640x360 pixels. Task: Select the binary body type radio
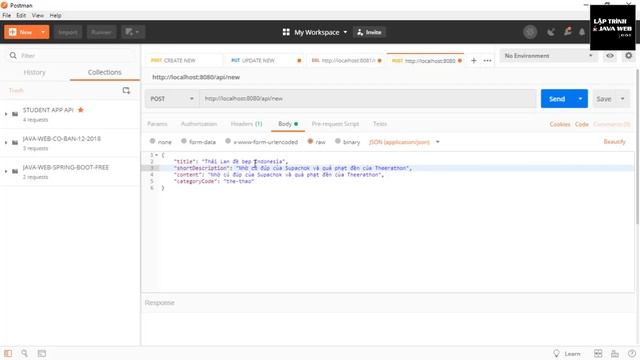[x=338, y=141]
